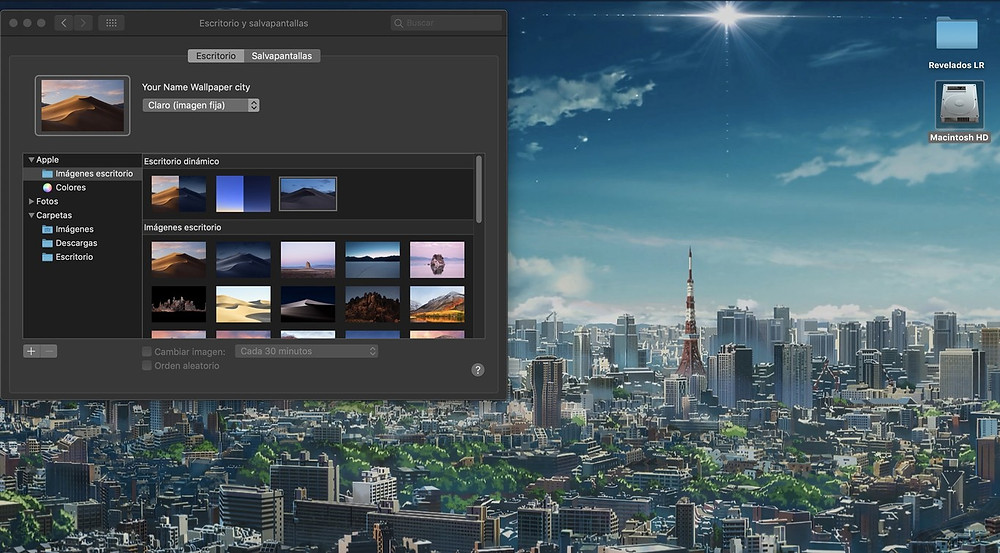Image resolution: width=1000 pixels, height=553 pixels.
Task: Click the Escritorio dinámico section header
Action: click(181, 161)
